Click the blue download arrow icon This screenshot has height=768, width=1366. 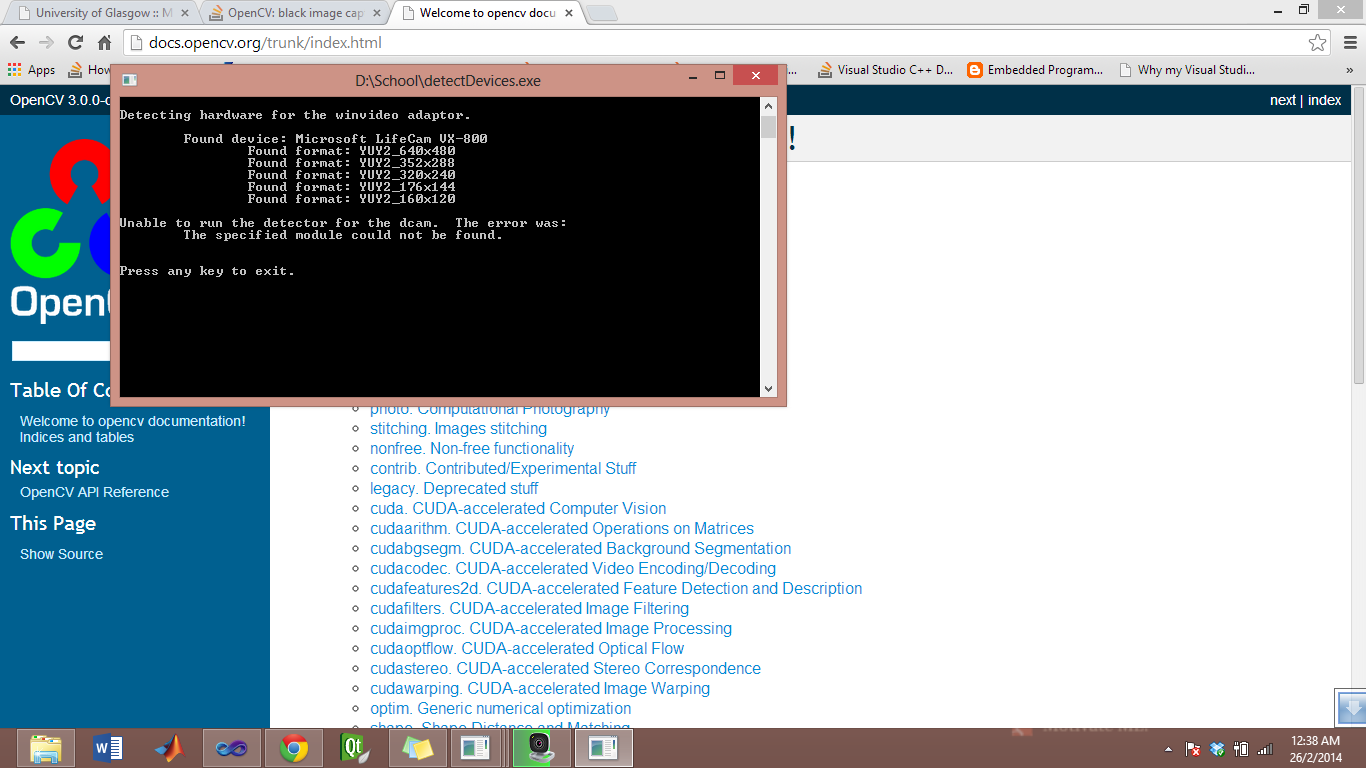coord(1351,707)
